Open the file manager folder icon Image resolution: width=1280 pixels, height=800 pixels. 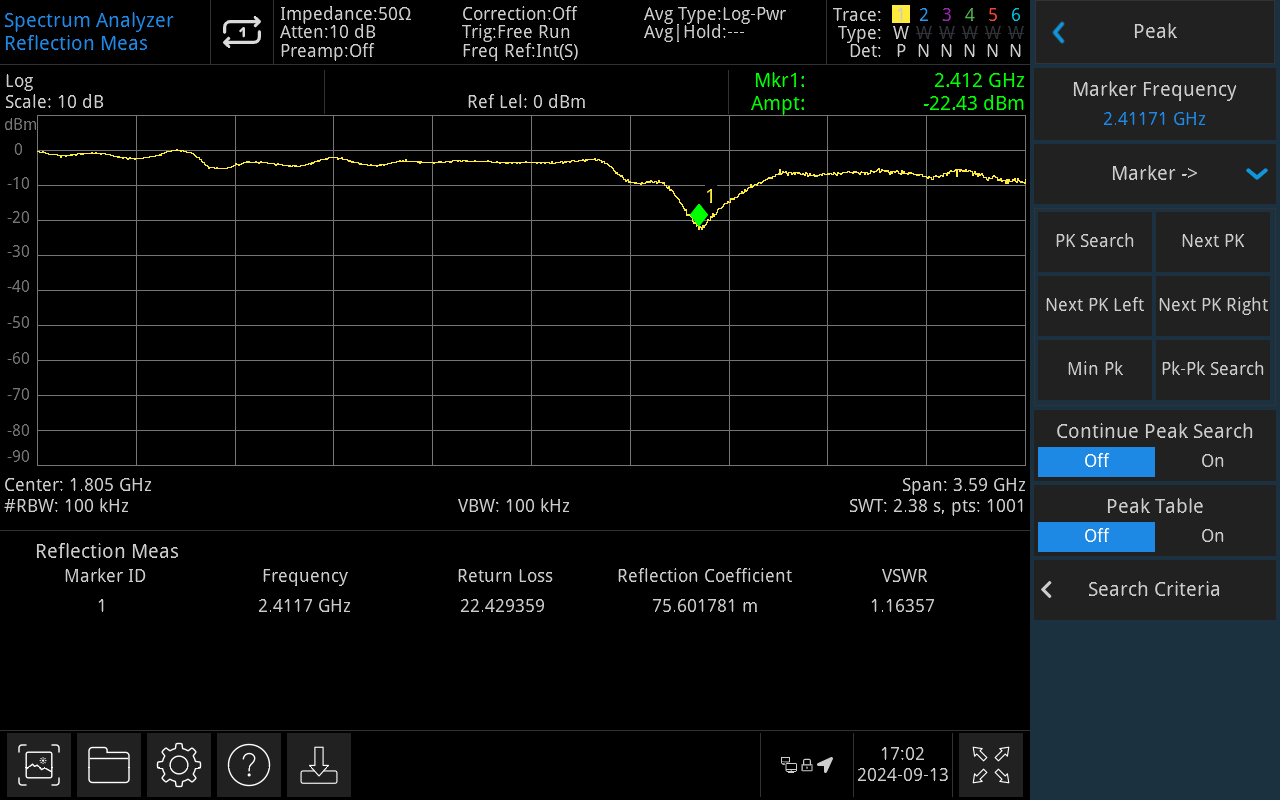click(x=109, y=766)
